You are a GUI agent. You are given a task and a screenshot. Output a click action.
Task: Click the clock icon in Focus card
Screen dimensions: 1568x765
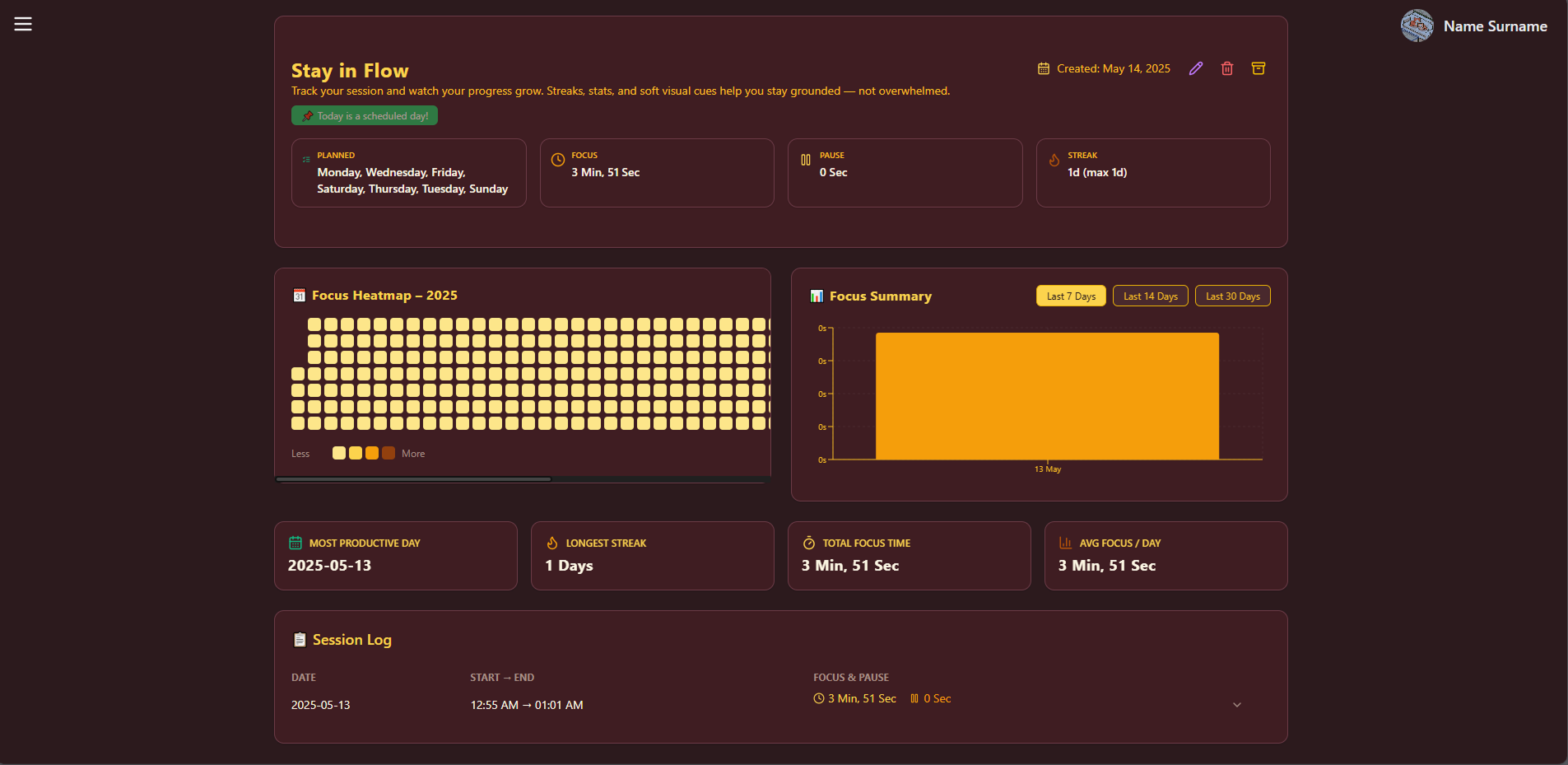tap(558, 160)
